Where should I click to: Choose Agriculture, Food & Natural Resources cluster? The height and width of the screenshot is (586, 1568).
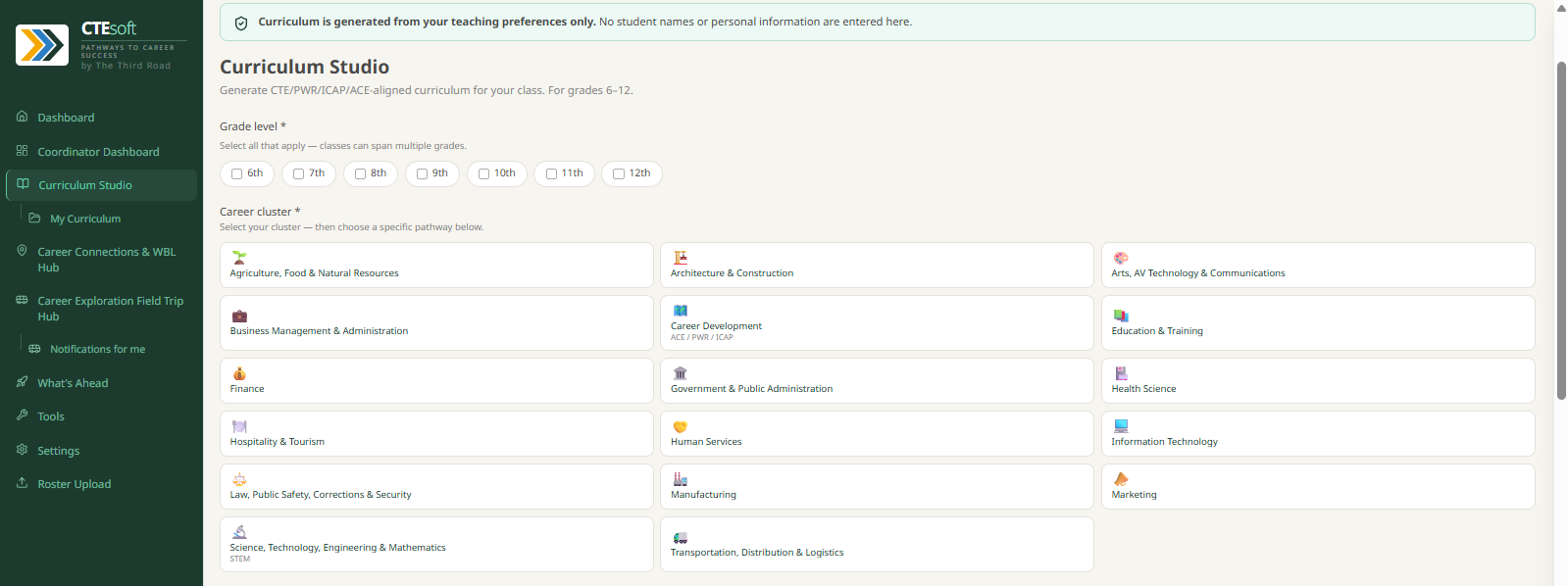click(436, 265)
